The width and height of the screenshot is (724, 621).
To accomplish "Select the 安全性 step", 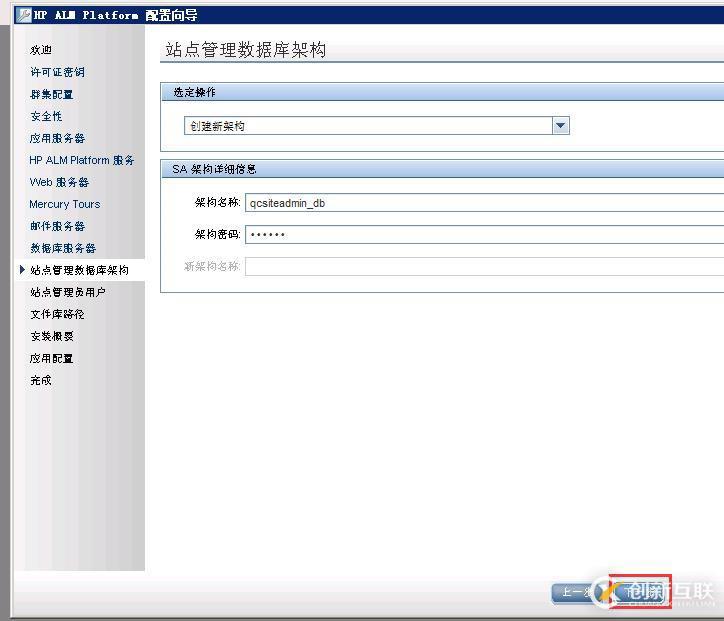I will click(x=46, y=116).
